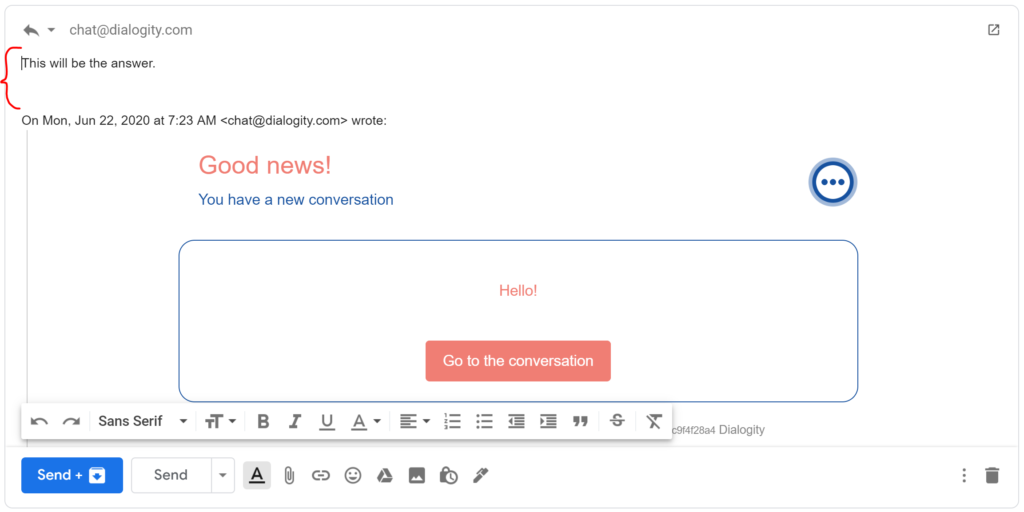Click the footer text 'Dialogity'

(x=742, y=430)
